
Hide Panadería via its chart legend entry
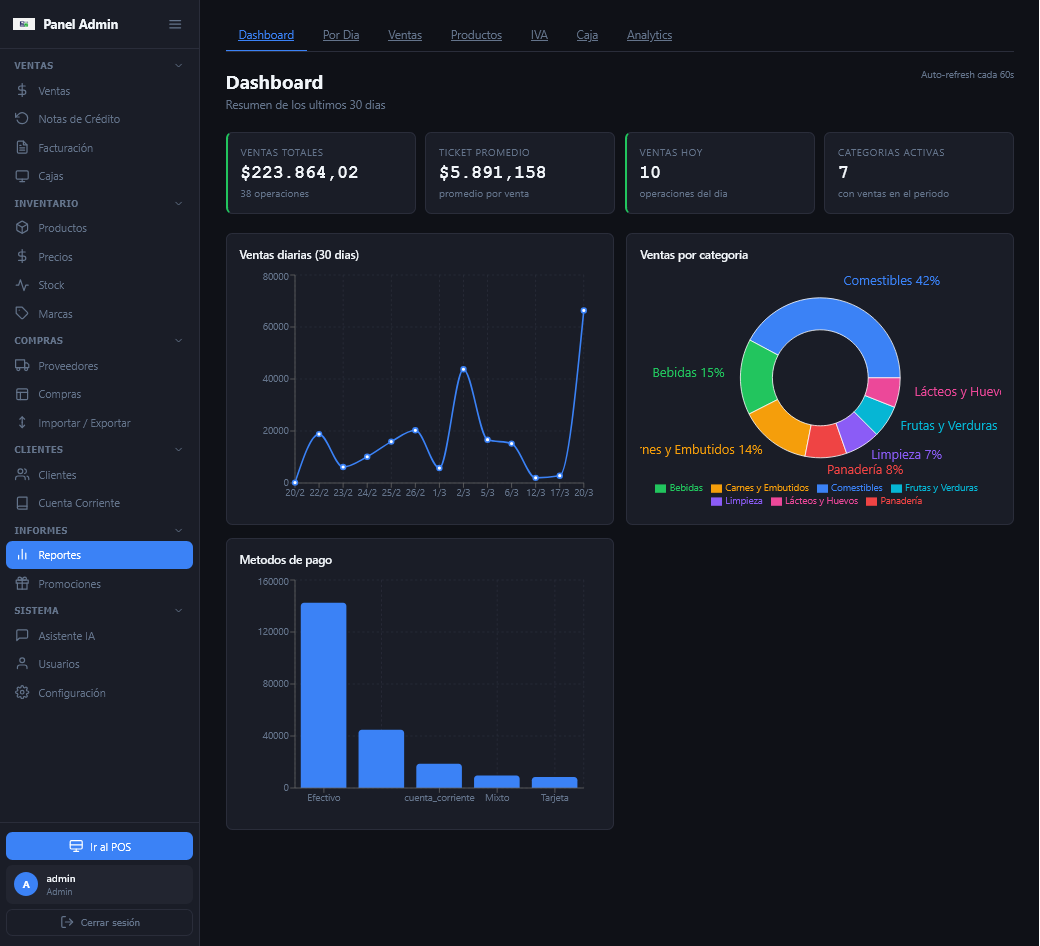tap(893, 500)
